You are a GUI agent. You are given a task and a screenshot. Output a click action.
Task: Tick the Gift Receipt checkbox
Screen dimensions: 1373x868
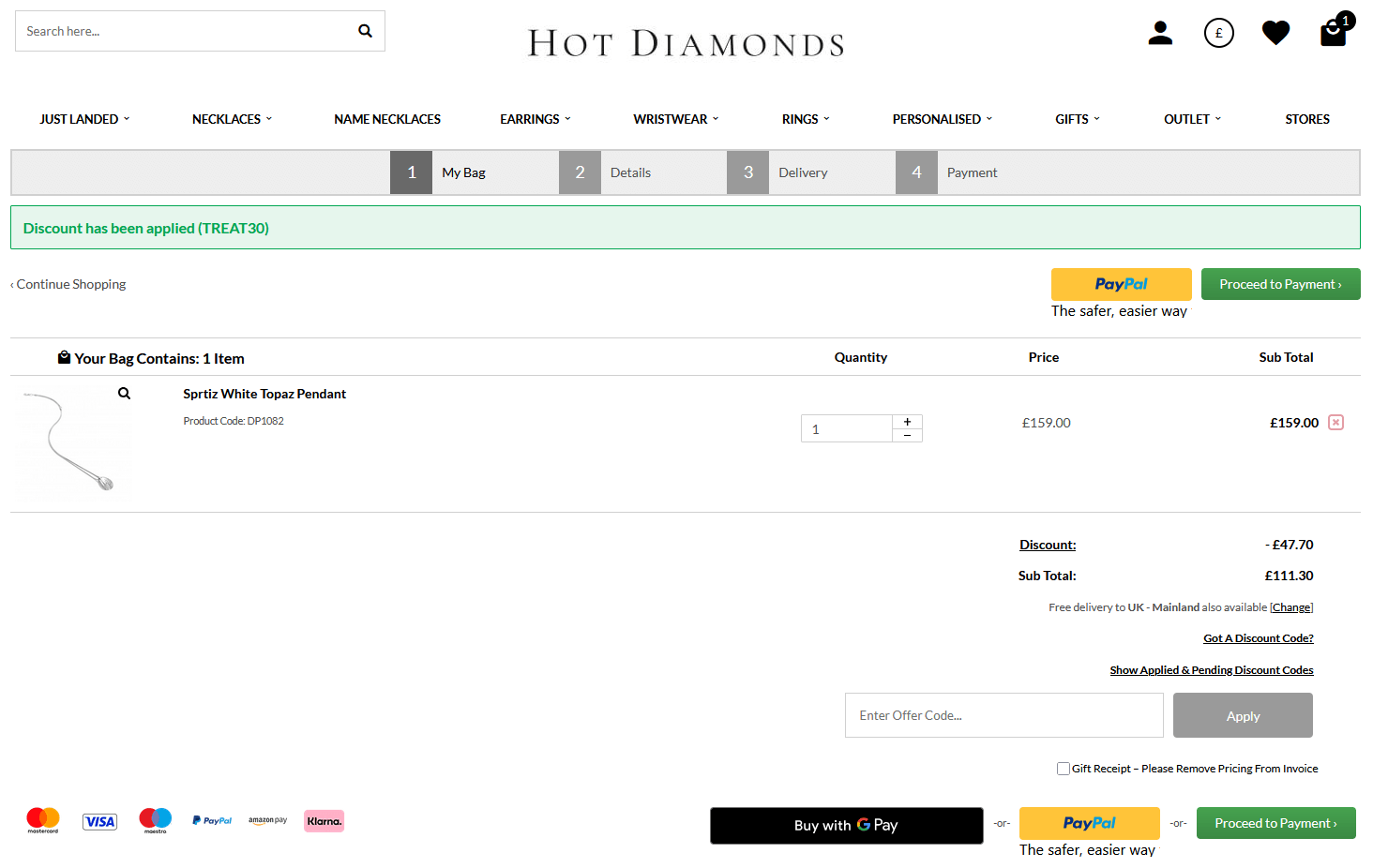point(1064,769)
